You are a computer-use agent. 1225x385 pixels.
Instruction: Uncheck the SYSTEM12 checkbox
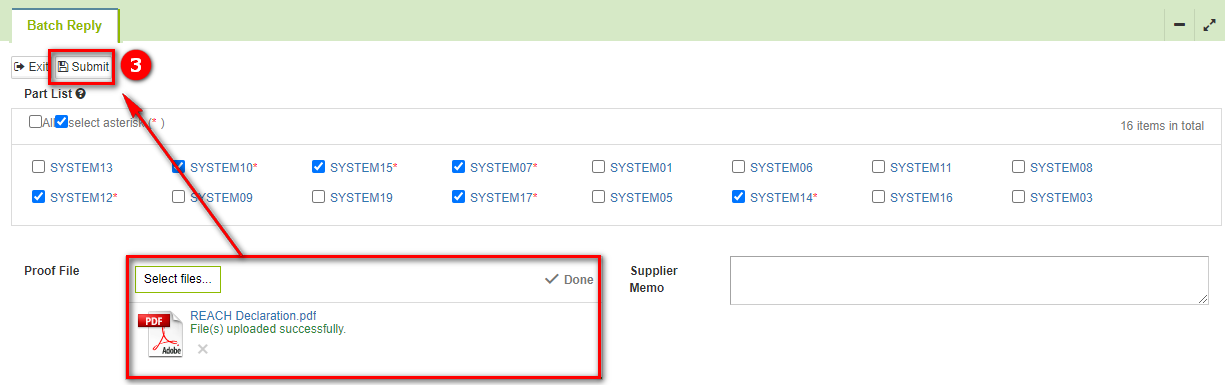[38, 197]
